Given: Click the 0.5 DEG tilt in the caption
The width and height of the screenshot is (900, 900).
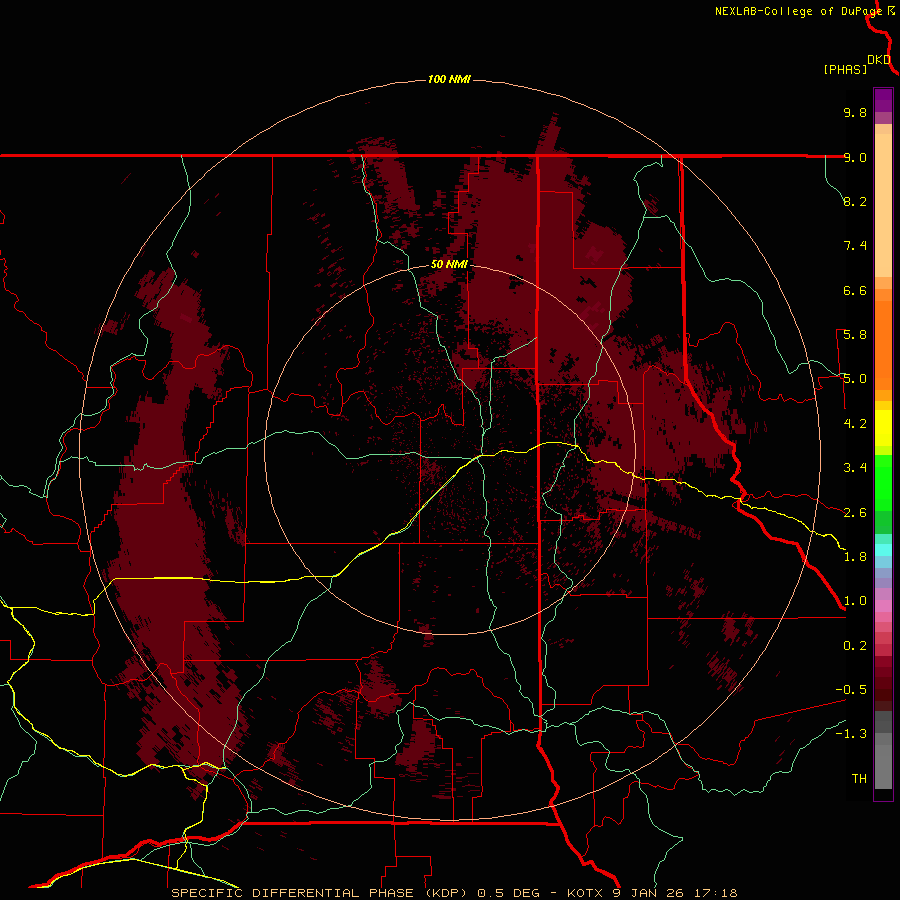Looking at the screenshot, I should point(509,893).
